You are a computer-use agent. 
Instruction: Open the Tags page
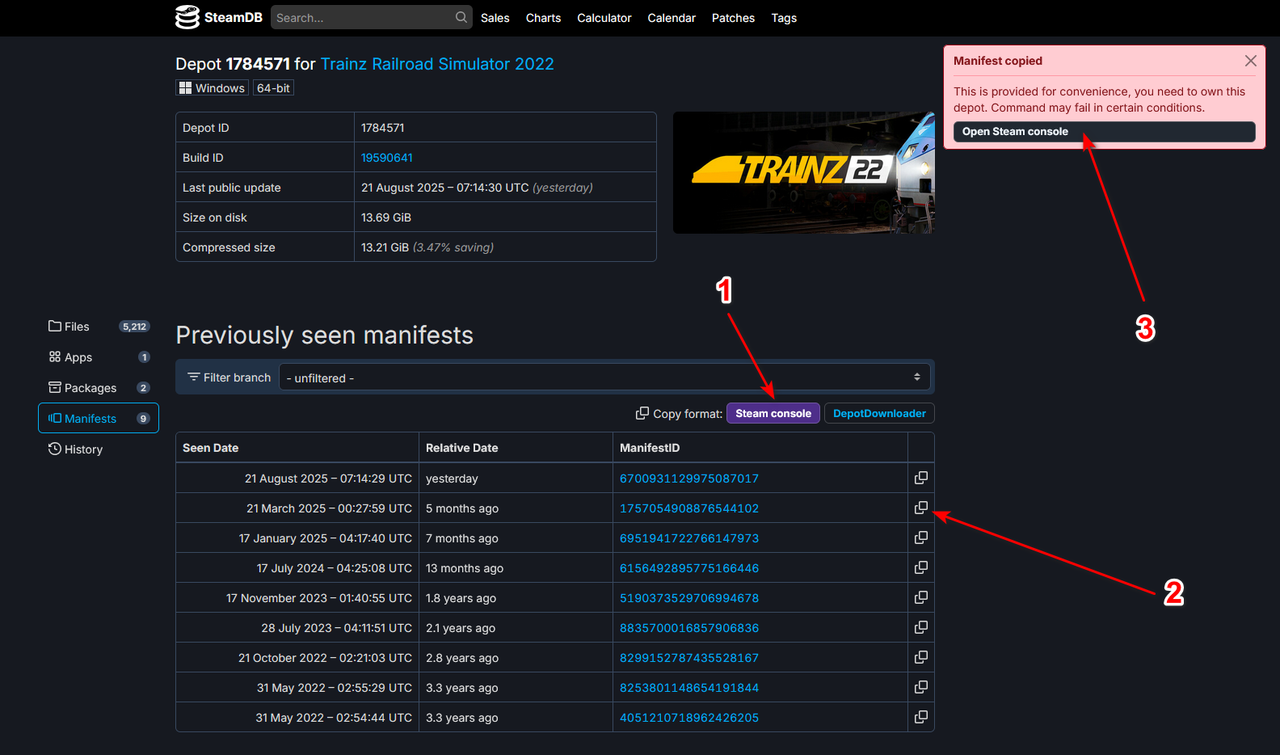click(784, 18)
